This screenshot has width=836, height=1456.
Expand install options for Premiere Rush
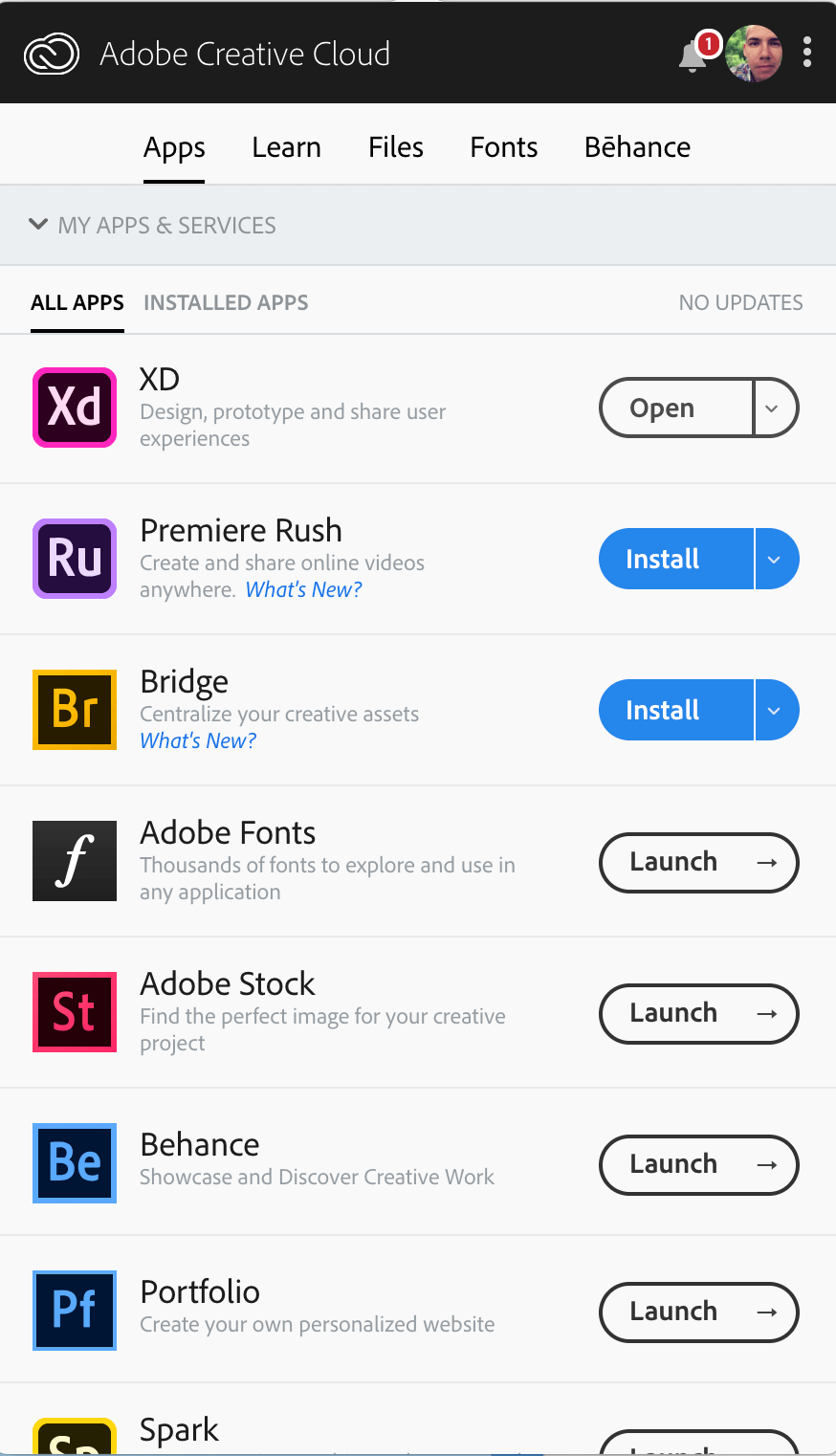pos(775,558)
